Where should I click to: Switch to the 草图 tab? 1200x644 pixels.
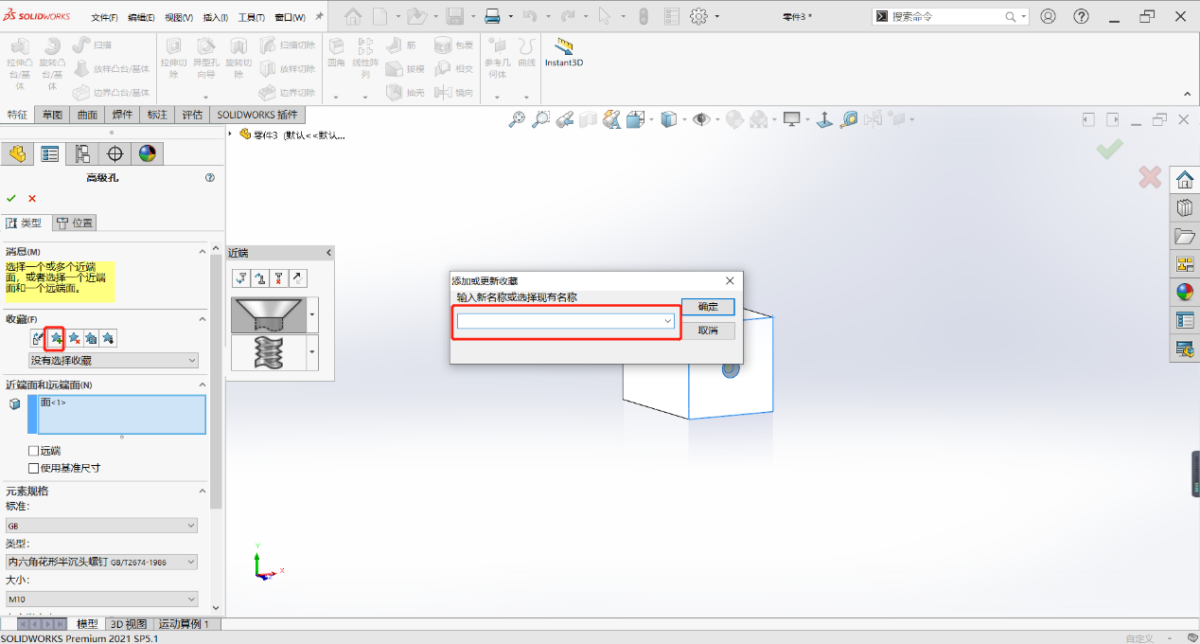click(x=52, y=114)
